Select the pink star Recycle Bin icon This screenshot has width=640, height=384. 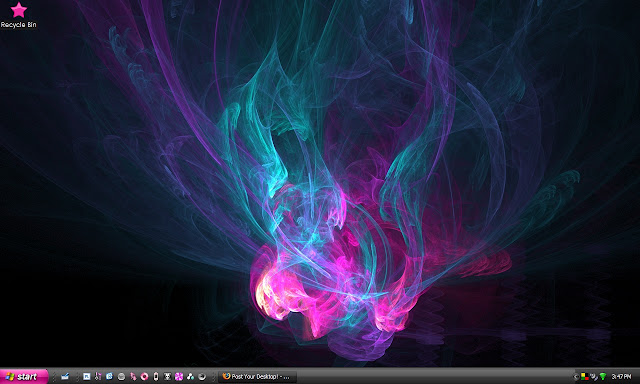coord(18,10)
